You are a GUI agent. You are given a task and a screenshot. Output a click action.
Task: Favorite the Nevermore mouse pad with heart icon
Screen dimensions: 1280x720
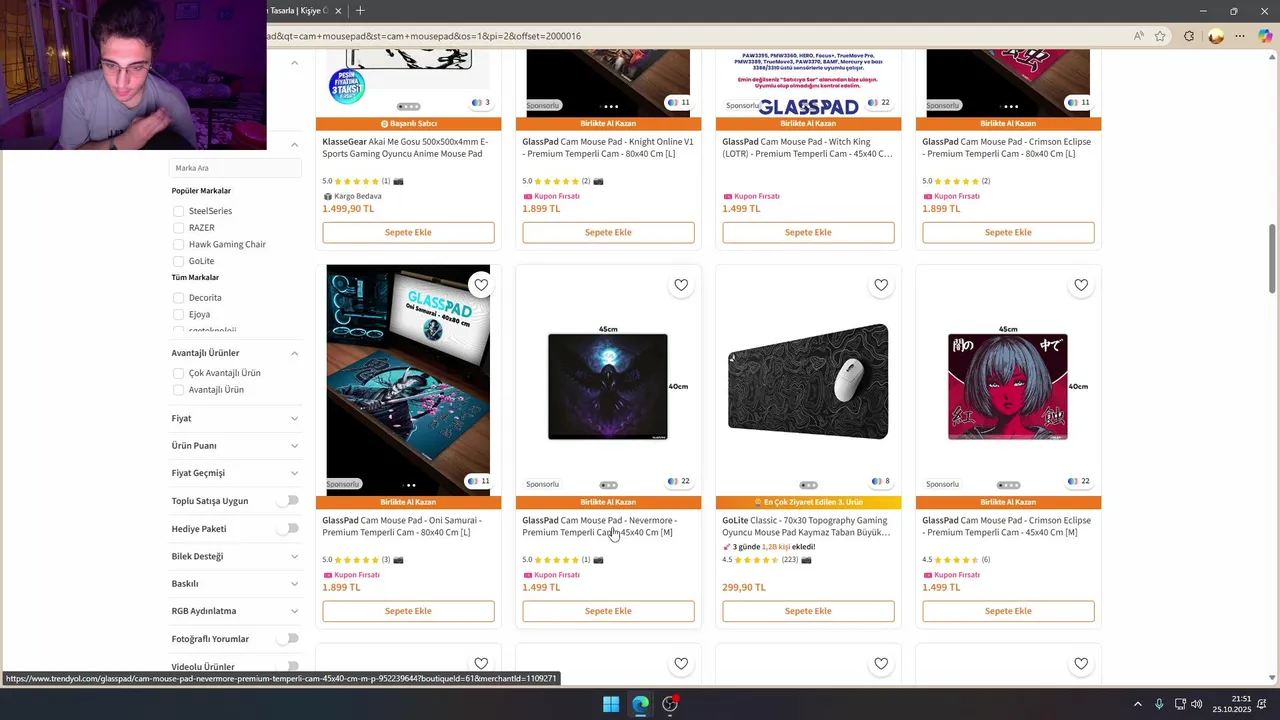coord(681,285)
